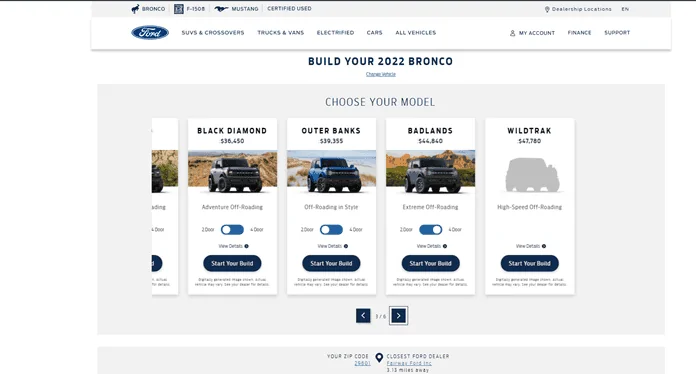Open Finance menu
The width and height of the screenshot is (696, 374).
pos(579,33)
